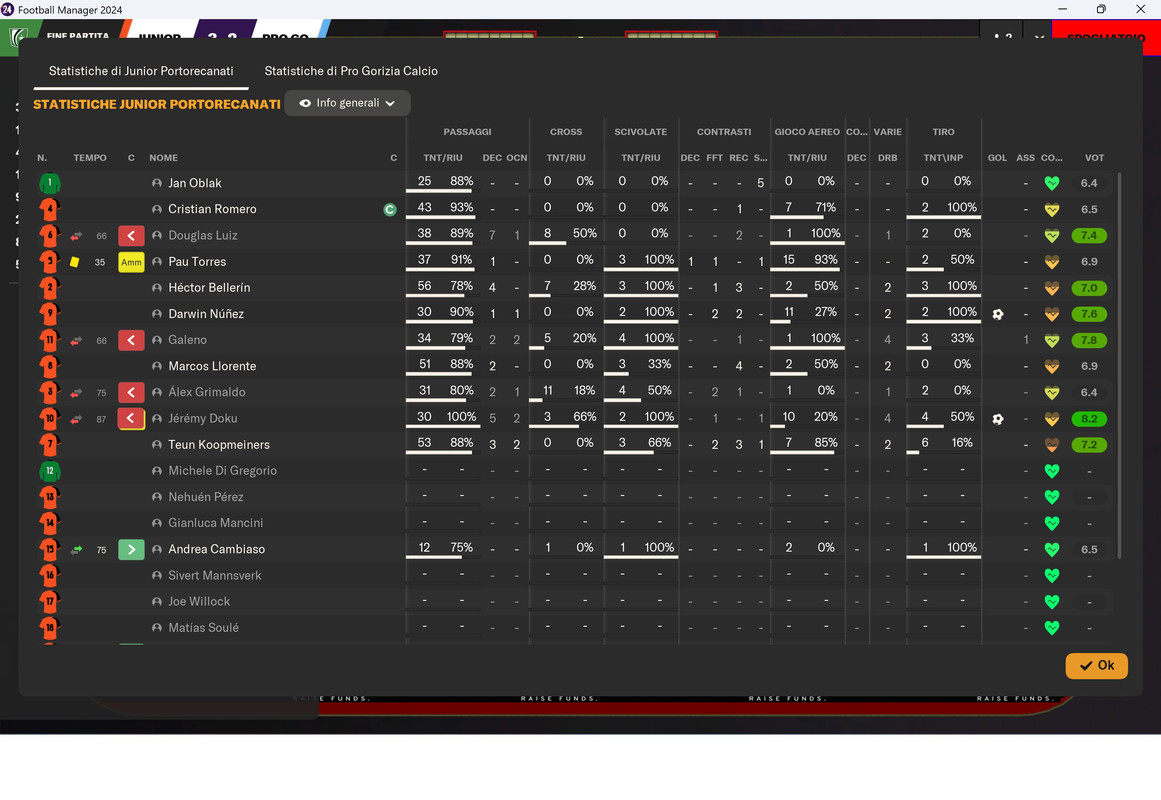
Task: Click Cristian Romero's captain C badge
Action: (389, 210)
